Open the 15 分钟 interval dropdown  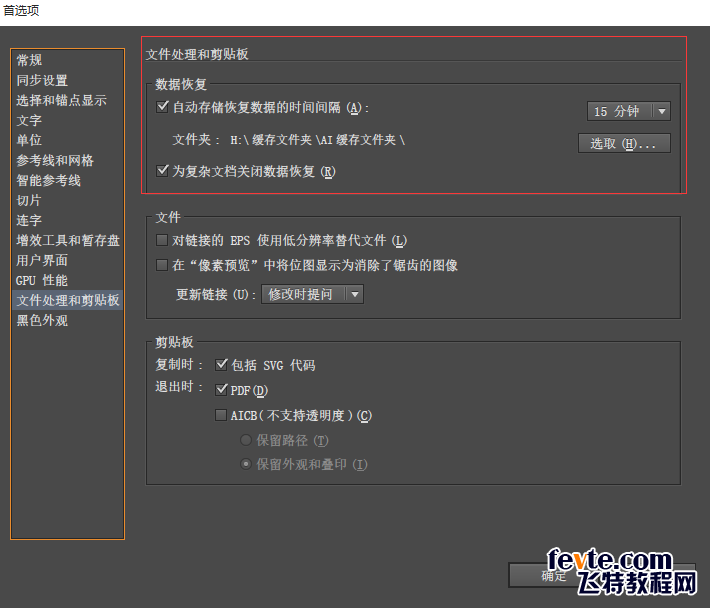tap(628, 111)
